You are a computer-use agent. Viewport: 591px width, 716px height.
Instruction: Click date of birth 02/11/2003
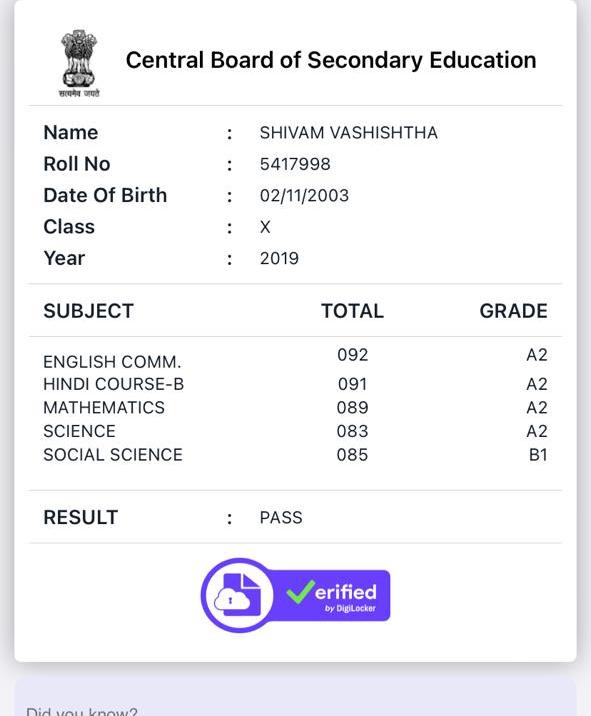(x=304, y=196)
